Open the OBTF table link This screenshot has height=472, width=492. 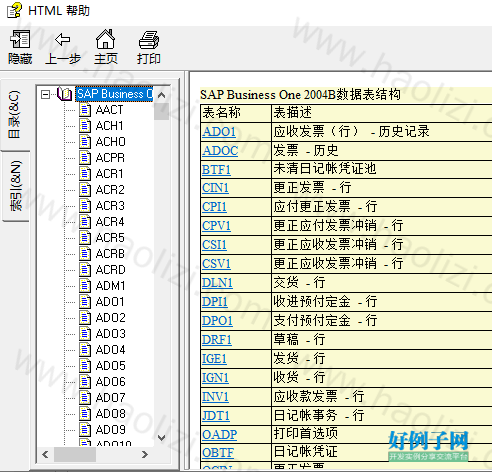point(218,452)
